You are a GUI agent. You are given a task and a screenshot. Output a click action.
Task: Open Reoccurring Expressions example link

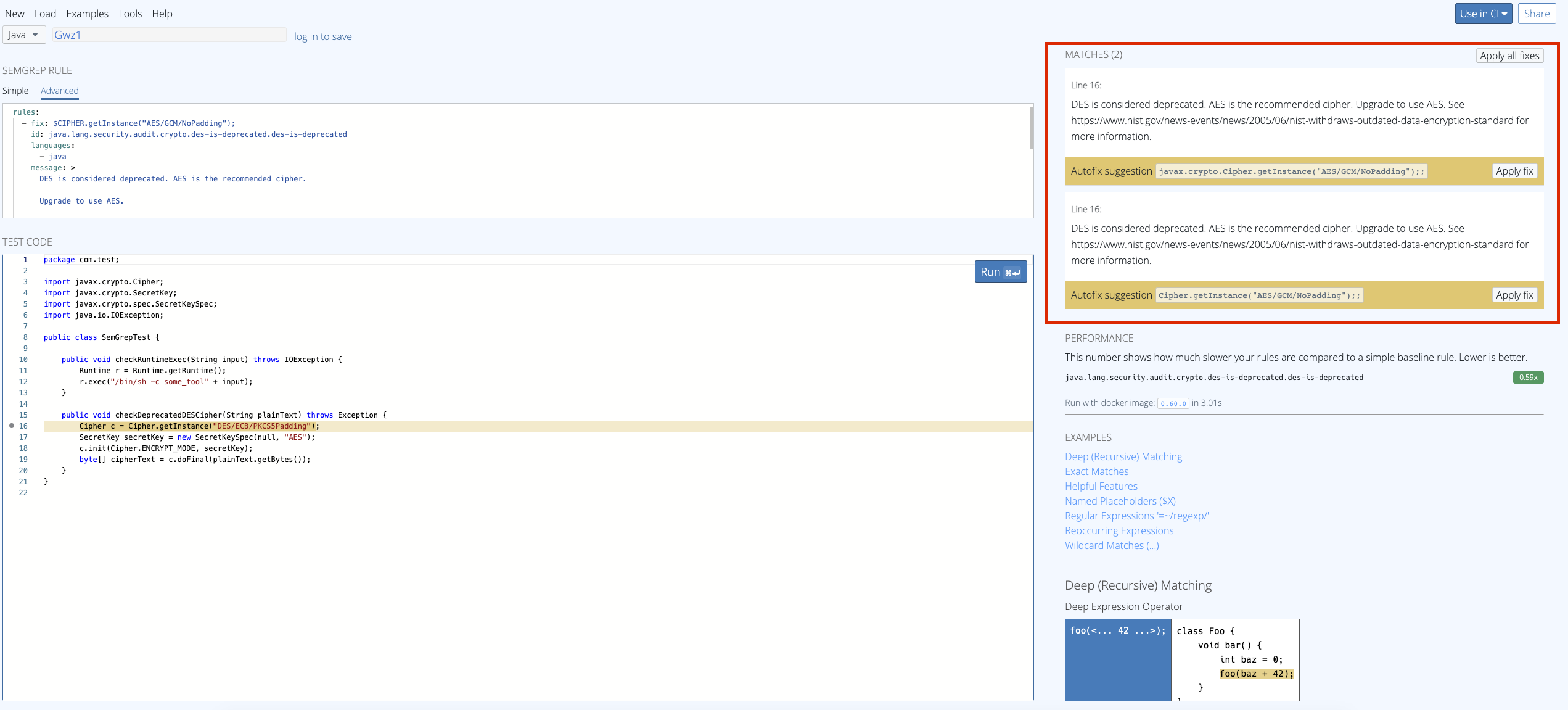pyautogui.click(x=1119, y=530)
